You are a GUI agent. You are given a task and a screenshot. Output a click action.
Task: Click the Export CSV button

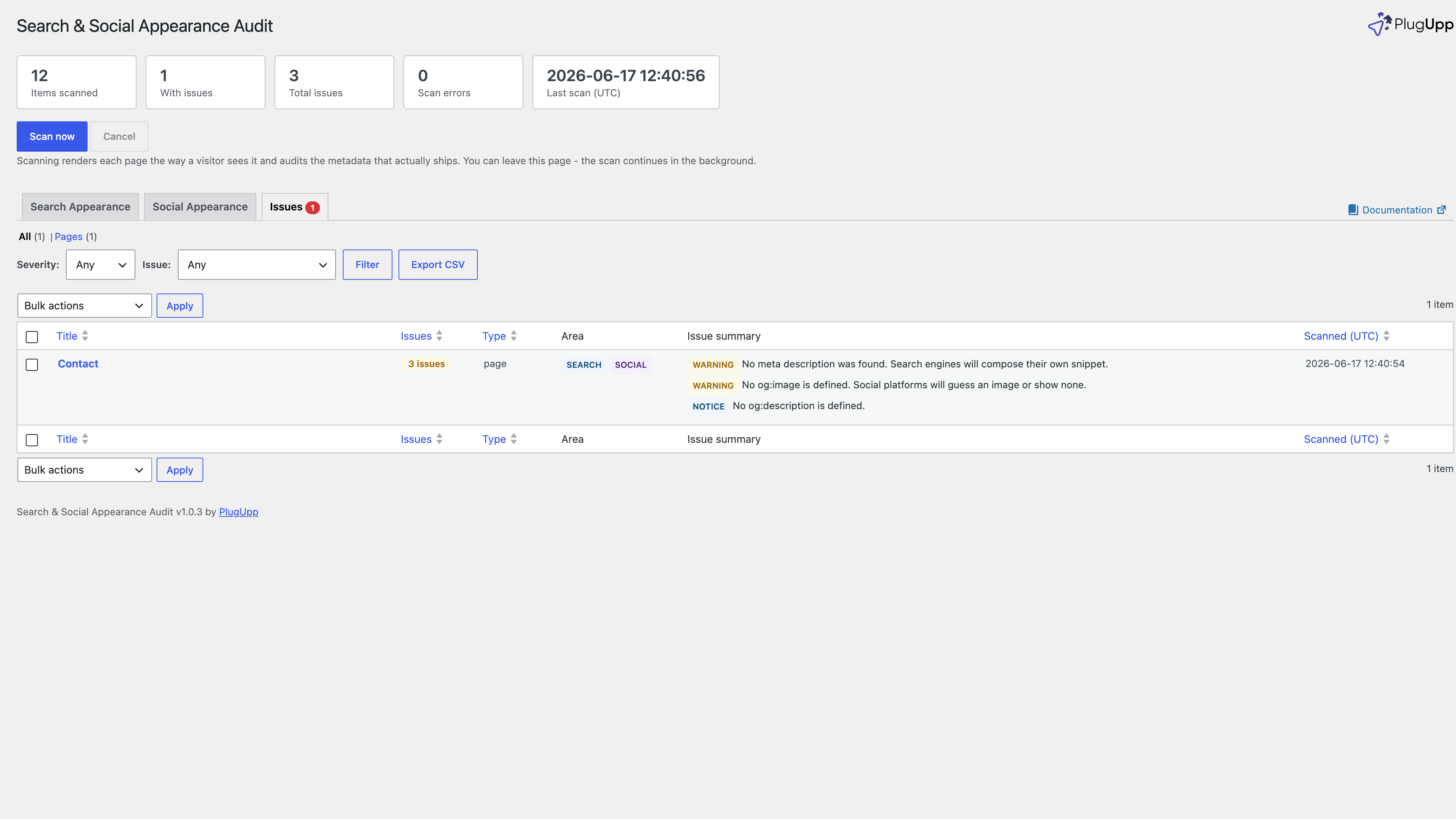(x=438, y=265)
